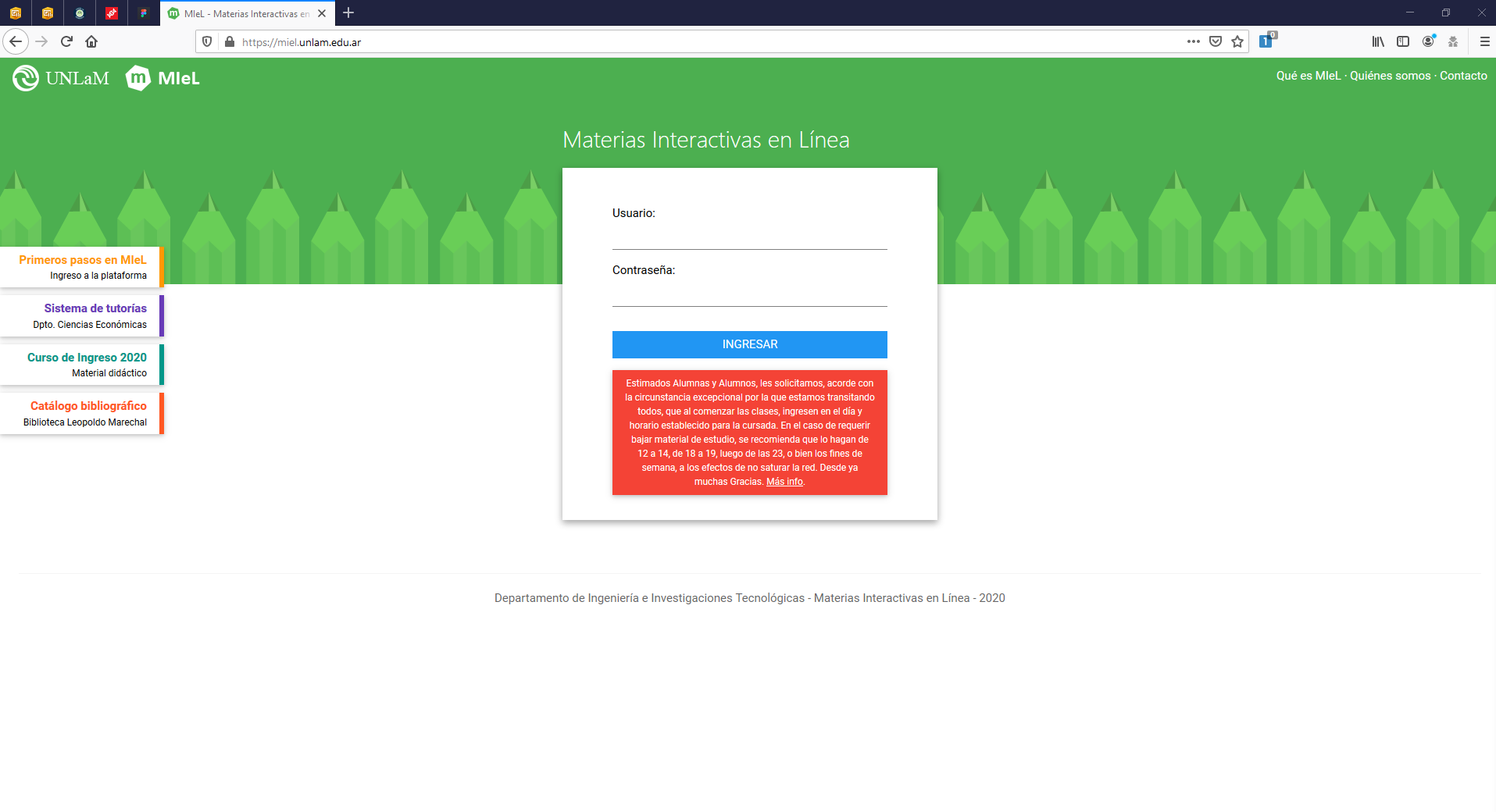Open the Más info link
The height and width of the screenshot is (812, 1496).
pyautogui.click(x=784, y=482)
